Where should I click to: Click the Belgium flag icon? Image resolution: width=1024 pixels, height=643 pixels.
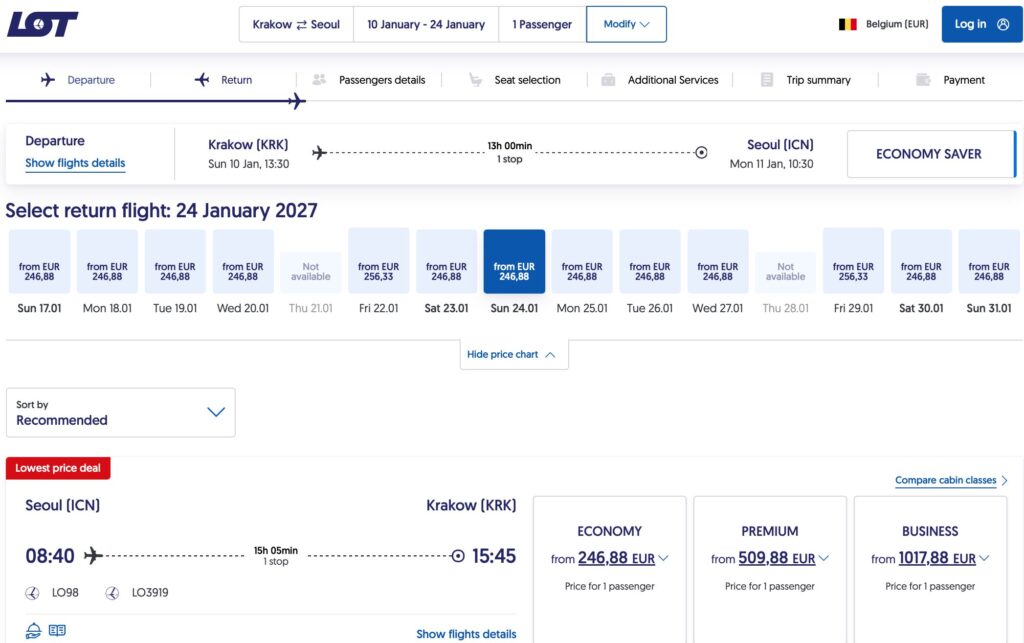click(x=847, y=24)
